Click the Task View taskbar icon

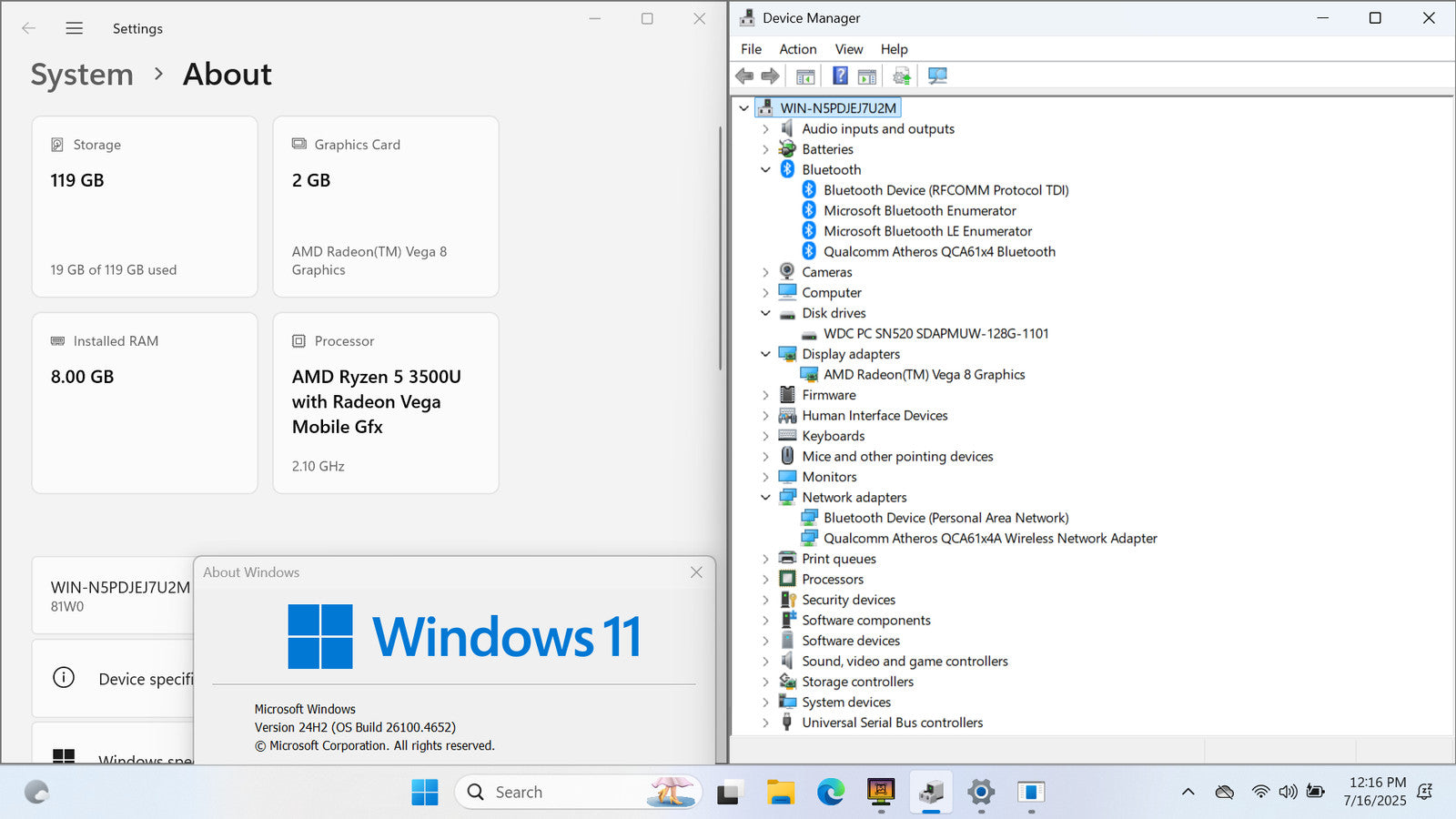tap(728, 793)
